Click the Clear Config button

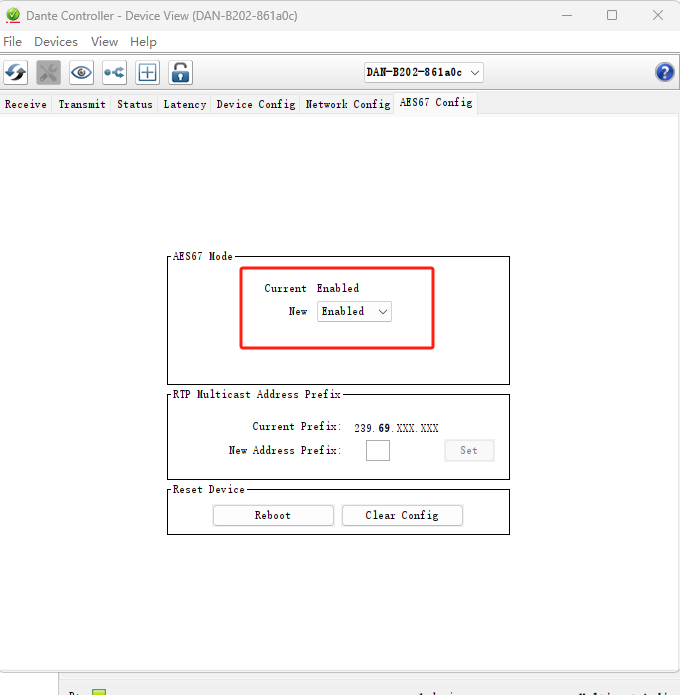click(402, 515)
